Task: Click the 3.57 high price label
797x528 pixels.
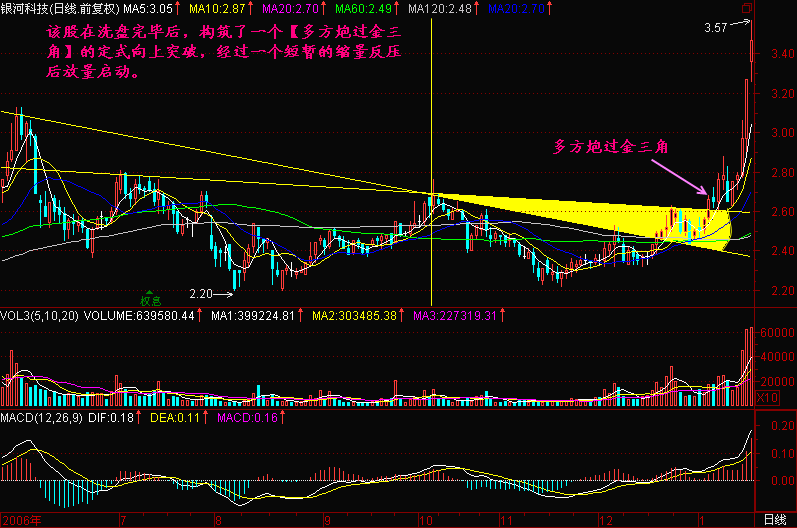Action: point(715,29)
